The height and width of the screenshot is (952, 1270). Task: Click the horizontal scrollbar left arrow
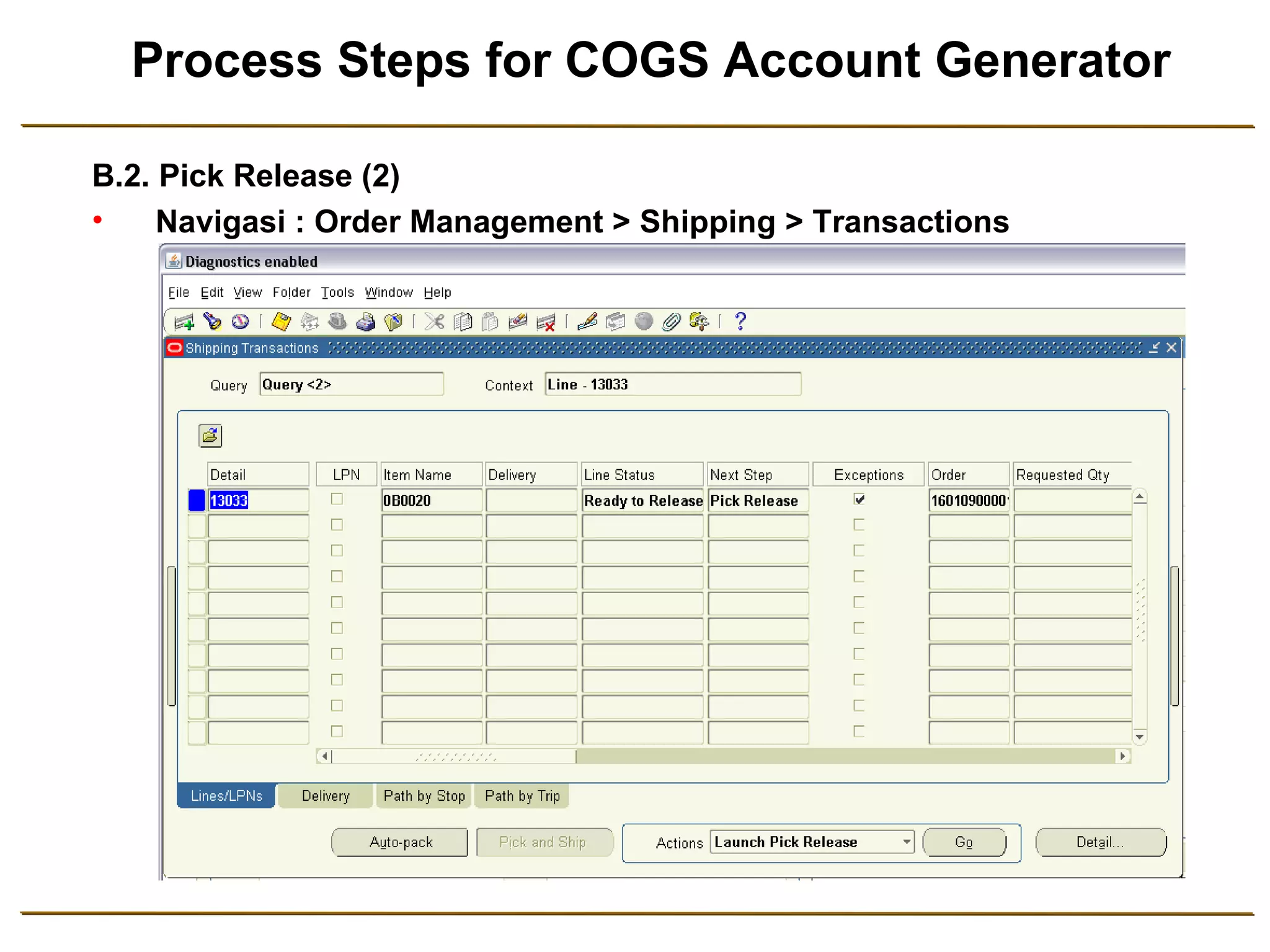tap(324, 756)
